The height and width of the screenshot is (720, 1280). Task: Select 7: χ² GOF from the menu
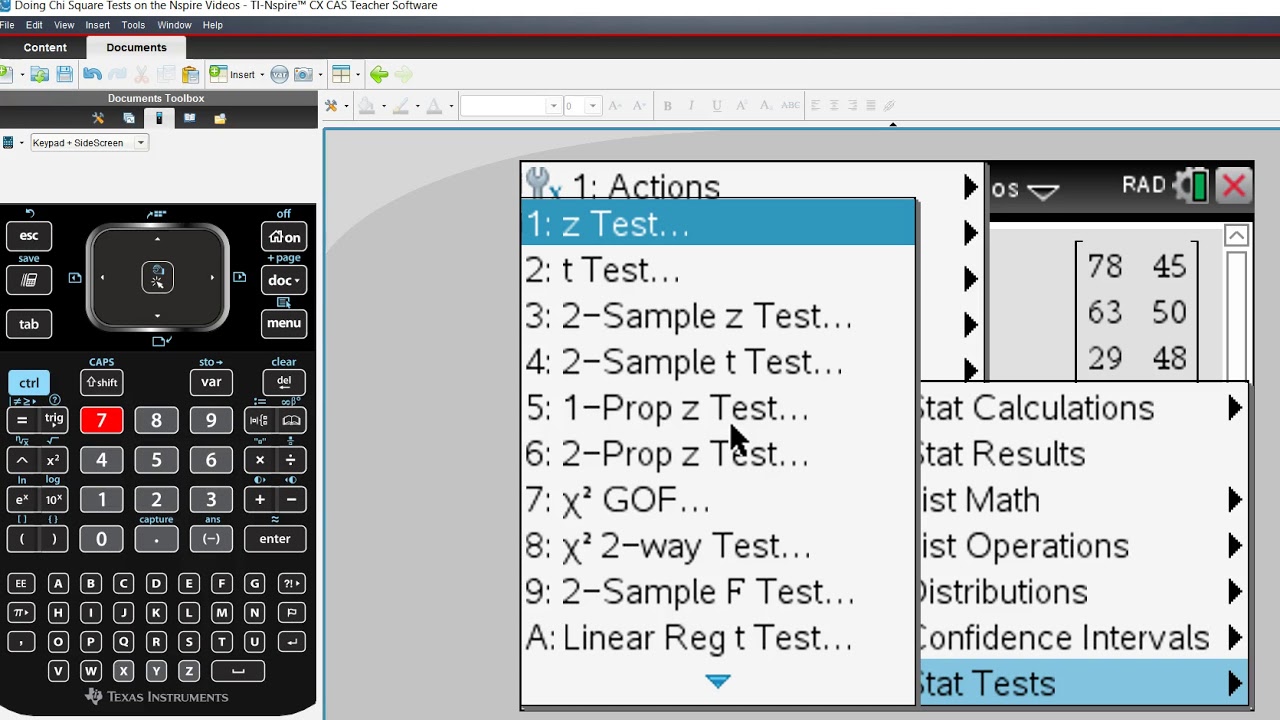tap(718, 499)
